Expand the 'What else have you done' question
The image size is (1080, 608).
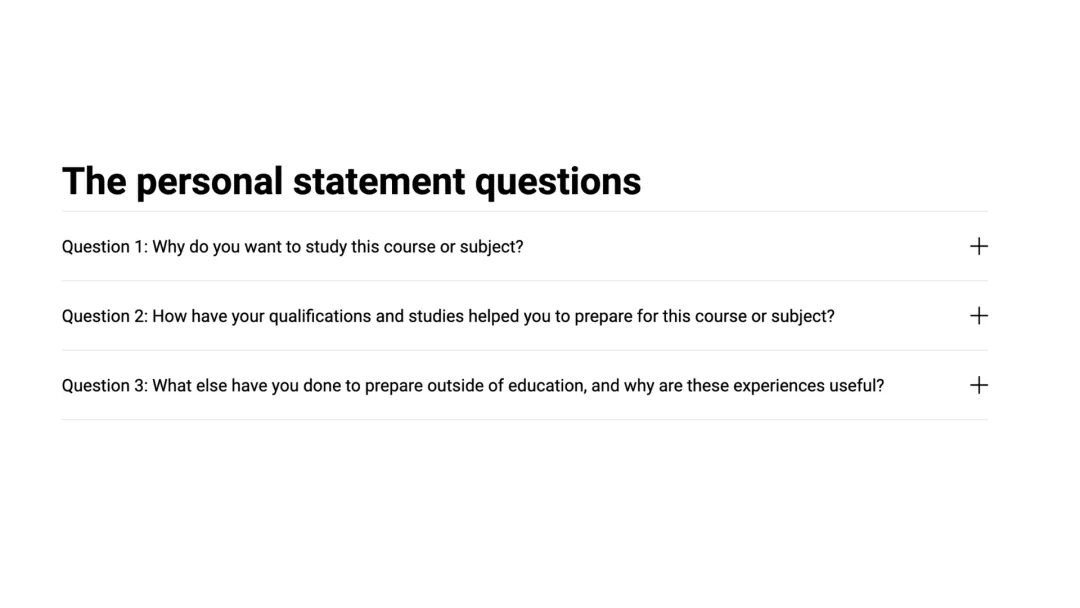[472, 385]
